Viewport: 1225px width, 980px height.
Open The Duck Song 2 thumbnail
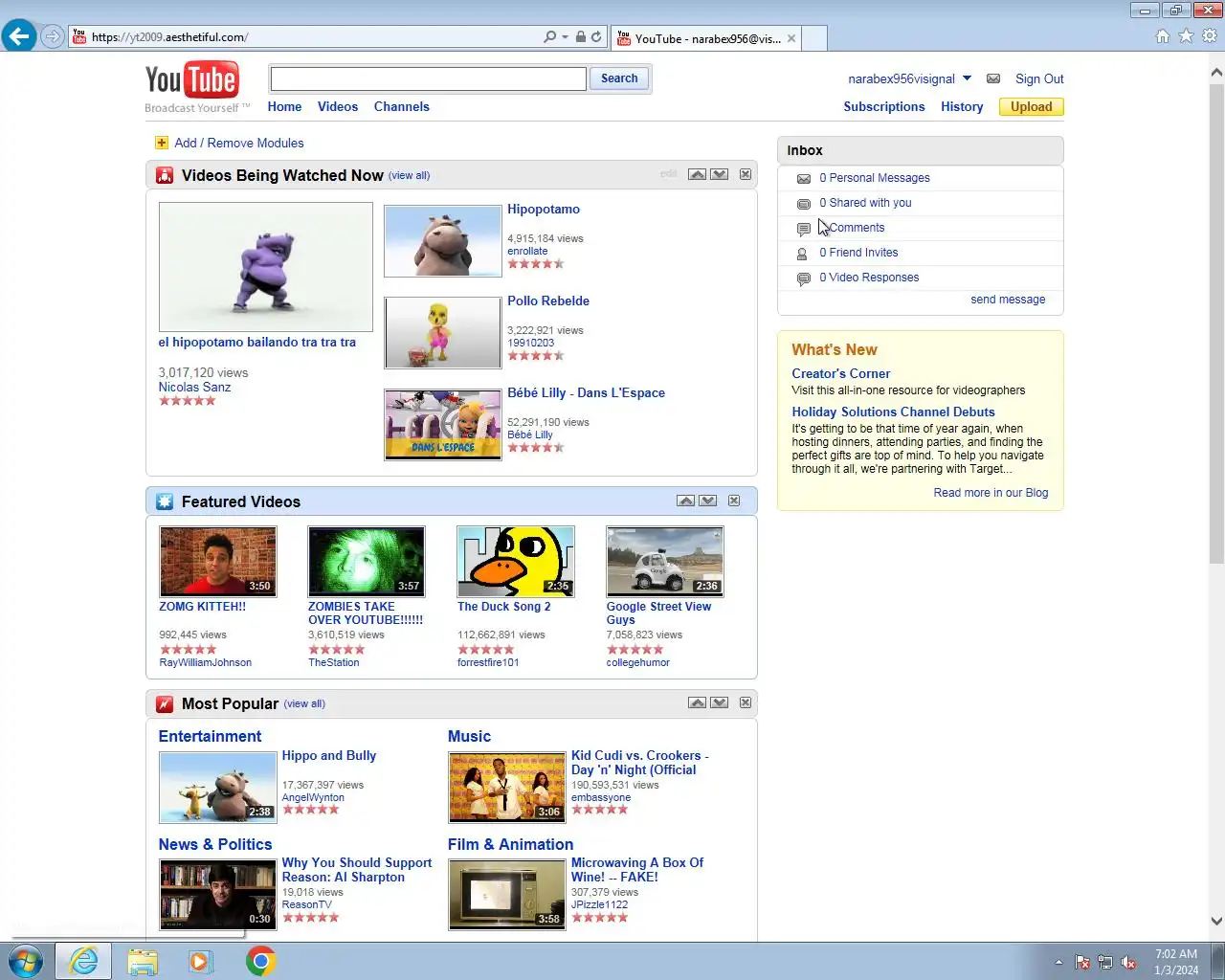516,562
